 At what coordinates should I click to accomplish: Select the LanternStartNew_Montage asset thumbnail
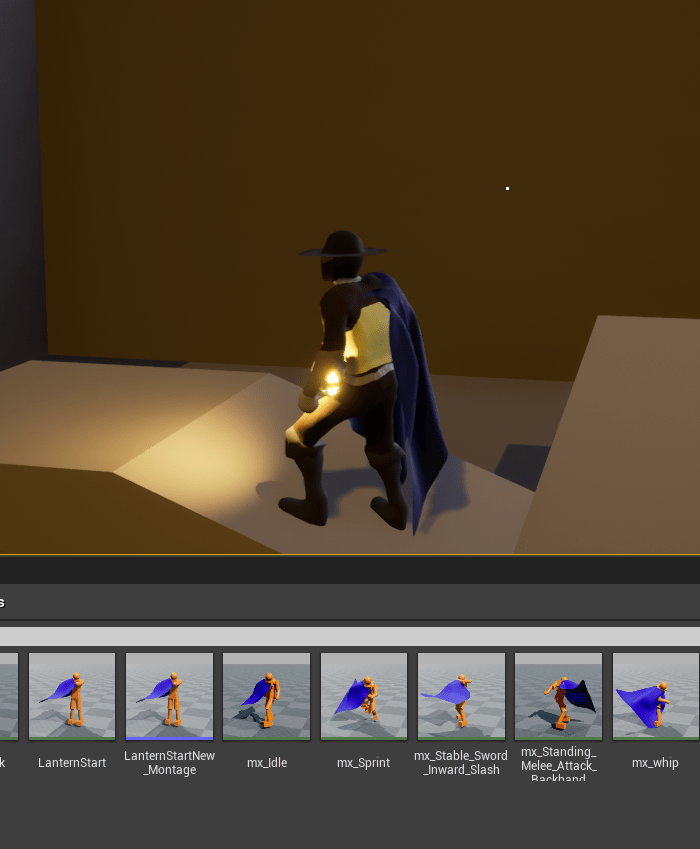[169, 696]
